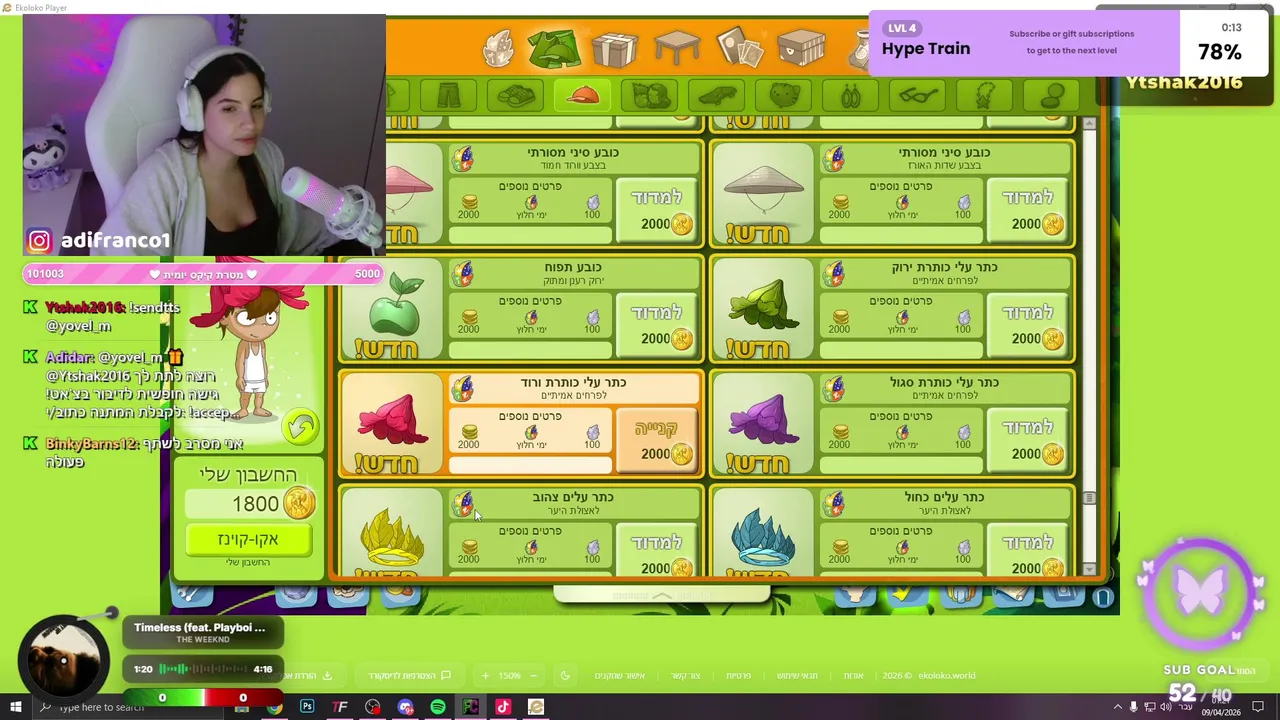Try on the green apple hat
1280x720 pixels.
tap(656, 325)
